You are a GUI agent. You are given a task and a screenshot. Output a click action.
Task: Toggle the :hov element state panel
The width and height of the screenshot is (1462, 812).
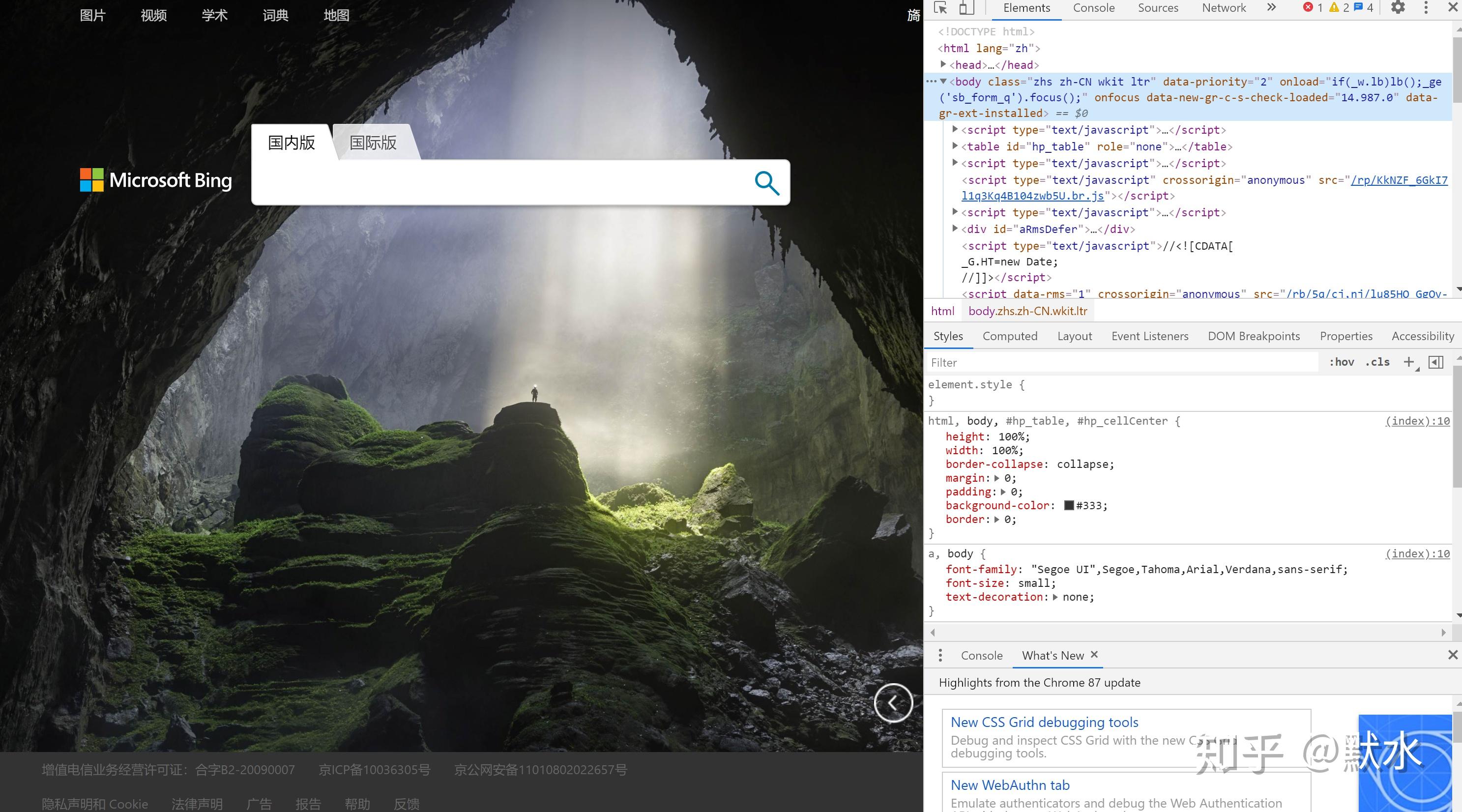click(1342, 362)
